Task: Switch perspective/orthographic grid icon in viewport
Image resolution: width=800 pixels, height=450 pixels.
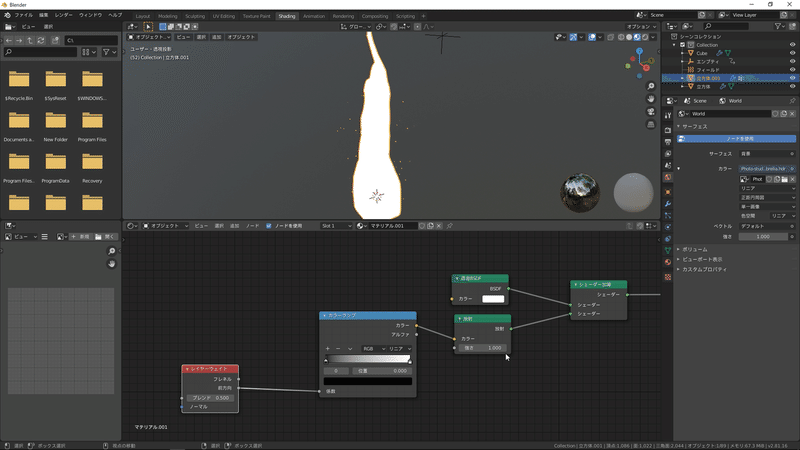Action: (651, 124)
